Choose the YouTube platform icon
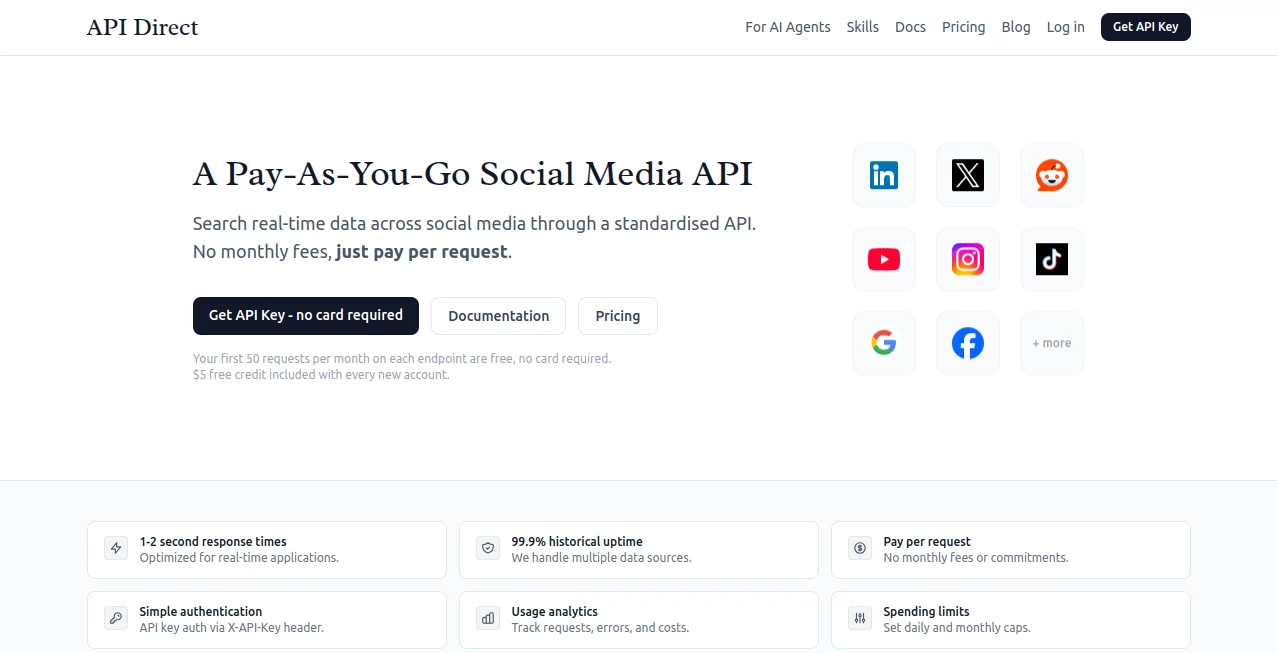 pos(884,259)
